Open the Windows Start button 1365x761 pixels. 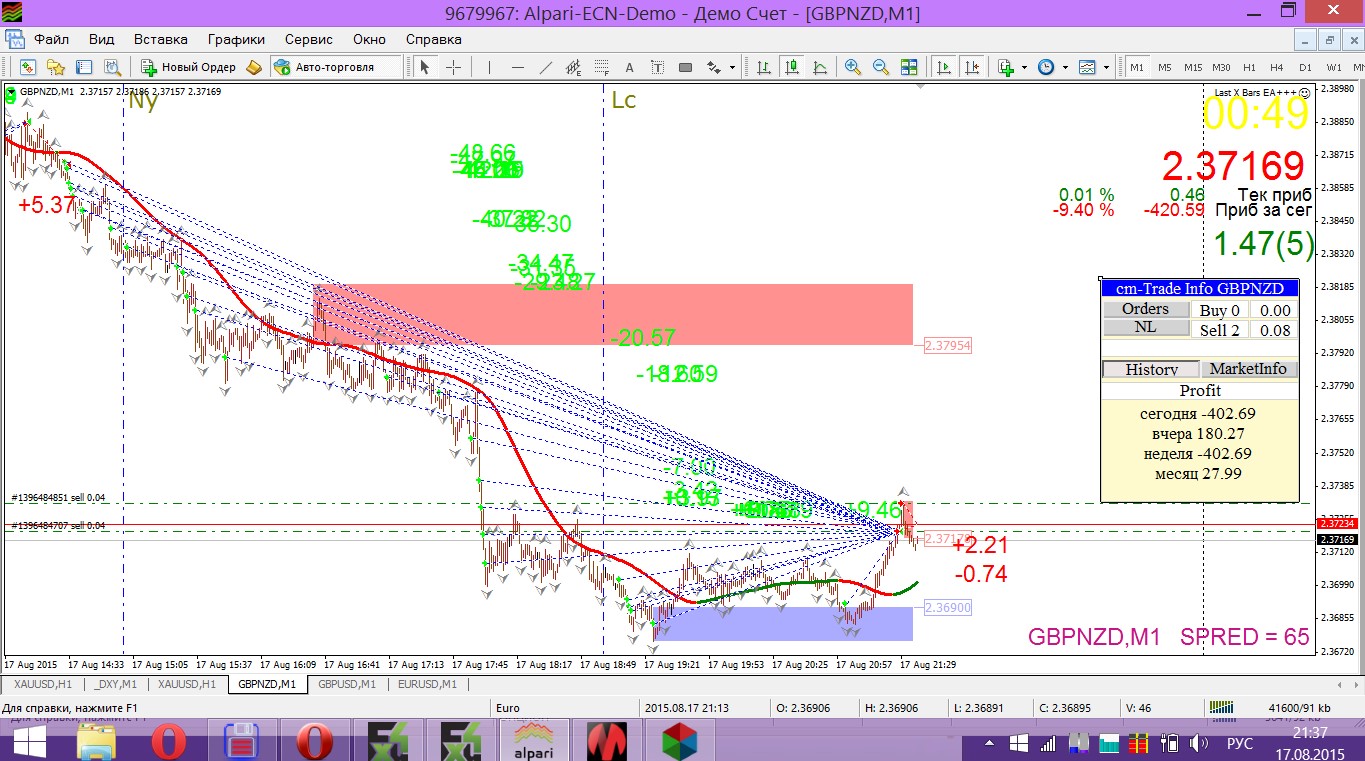coord(29,741)
